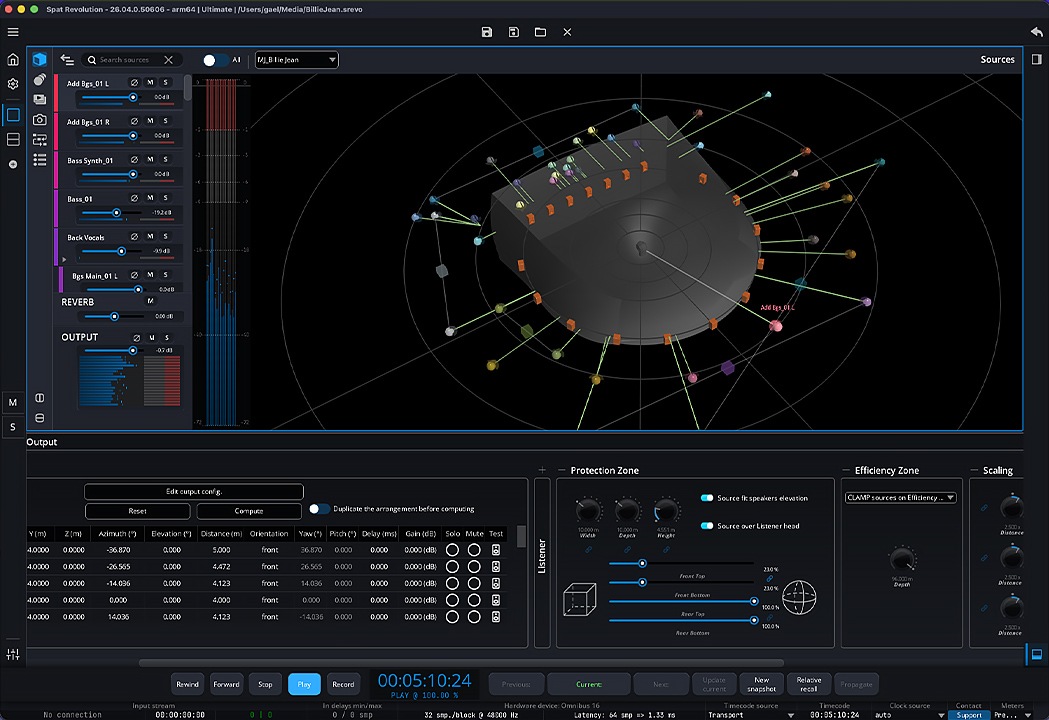Click the Home icon in left sidebar
The height and width of the screenshot is (720, 1049).
coord(13,60)
